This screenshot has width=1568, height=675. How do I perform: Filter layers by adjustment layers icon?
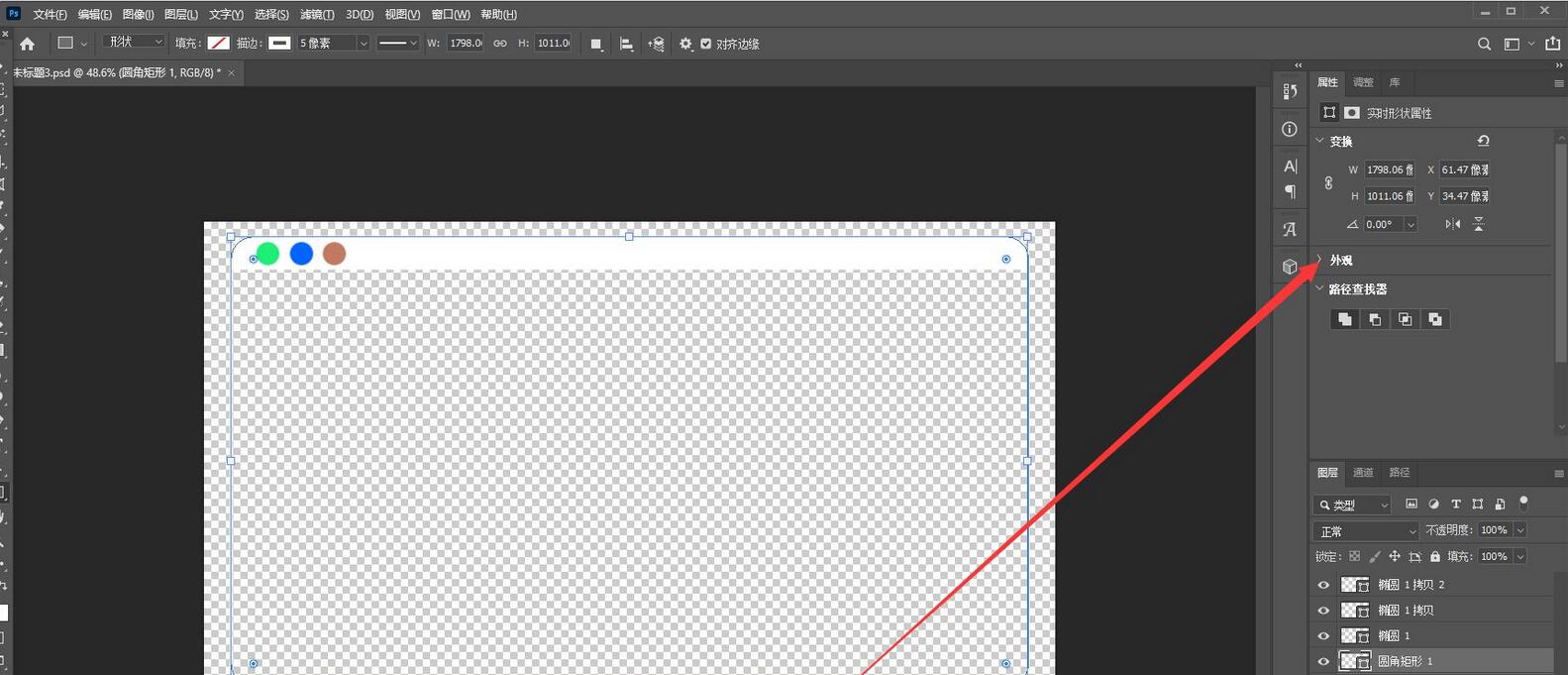coord(1433,504)
